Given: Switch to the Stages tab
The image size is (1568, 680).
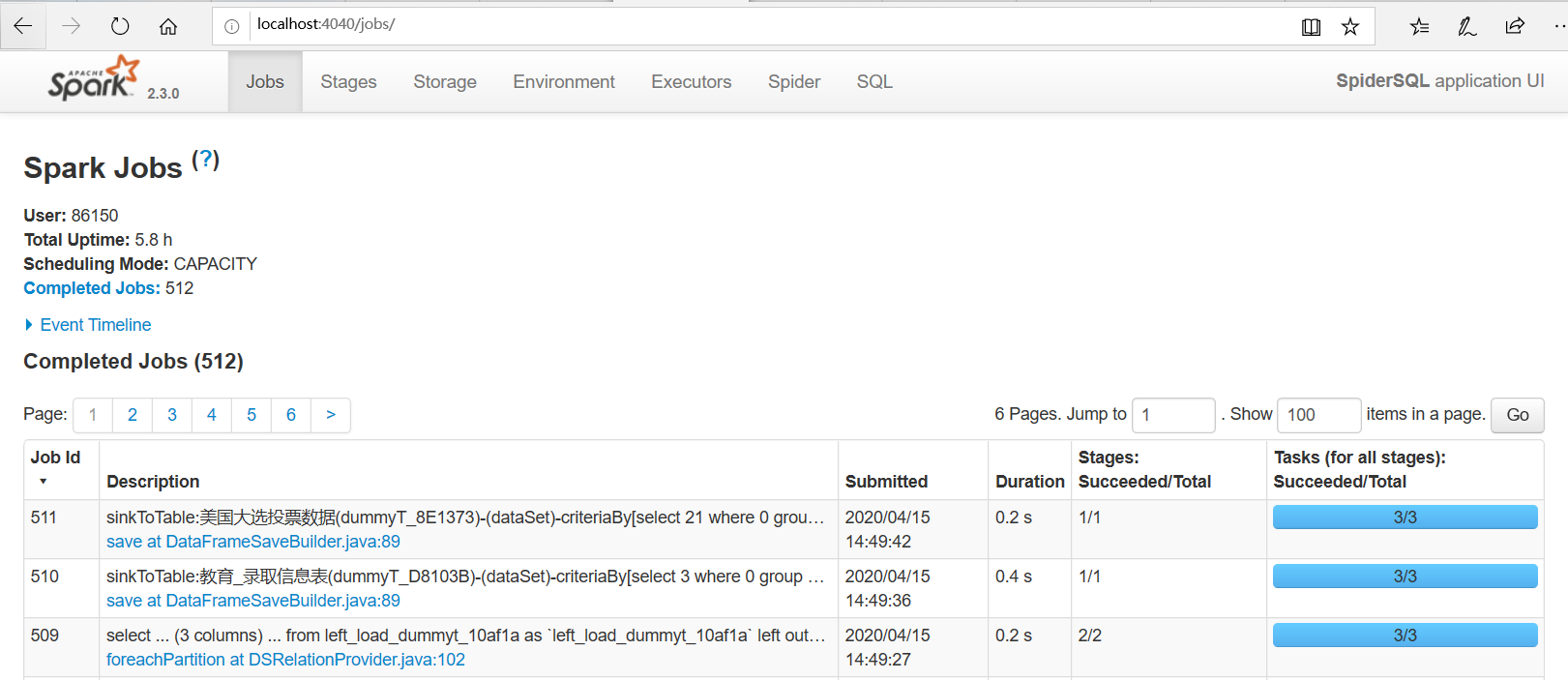Looking at the screenshot, I should 348,82.
